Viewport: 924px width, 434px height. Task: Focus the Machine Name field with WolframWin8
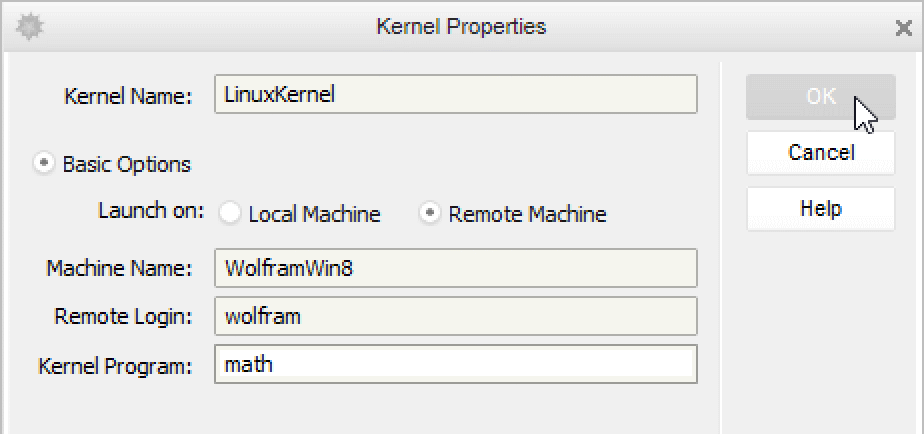pyautogui.click(x=455, y=268)
